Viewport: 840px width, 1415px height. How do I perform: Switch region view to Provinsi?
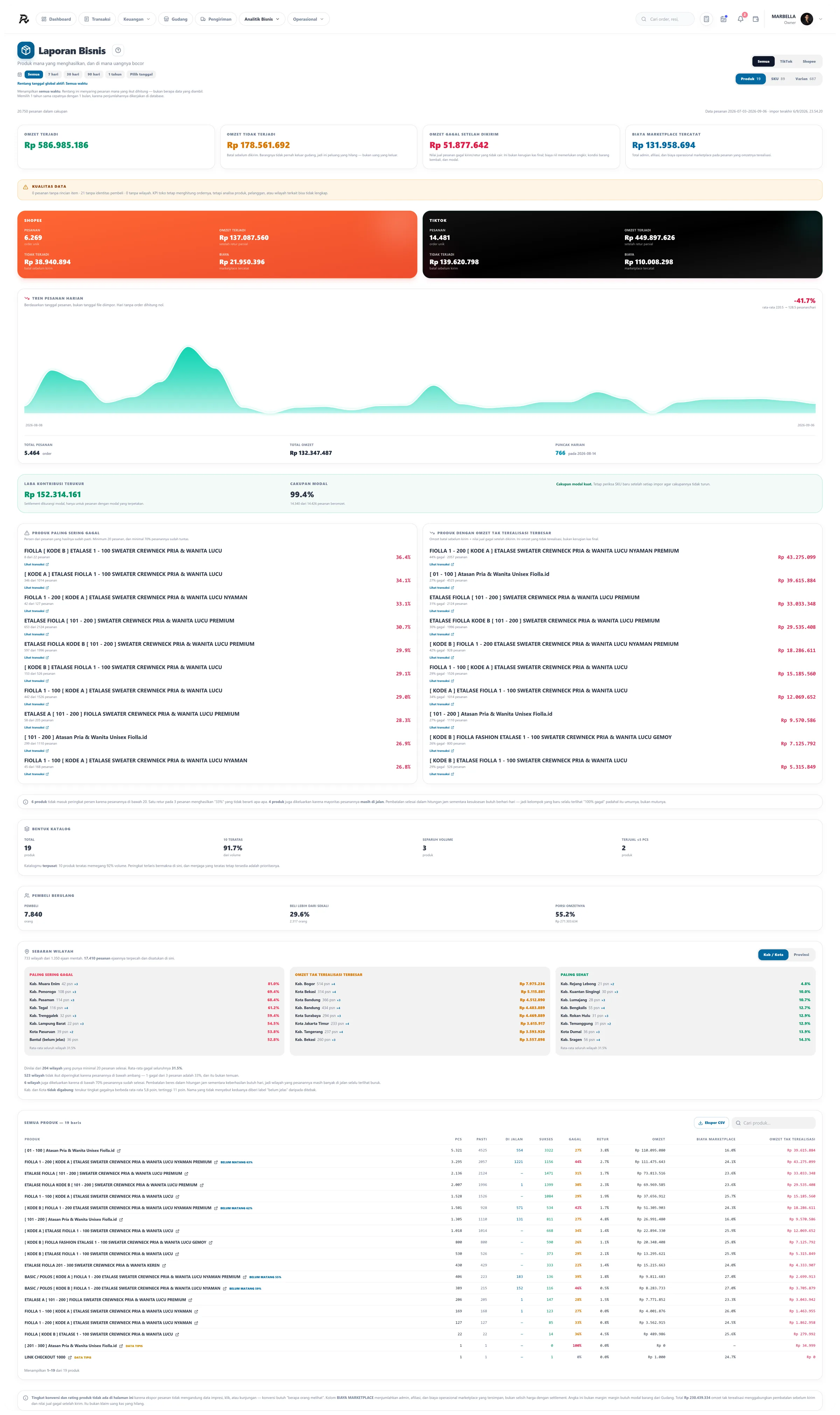pos(801,955)
